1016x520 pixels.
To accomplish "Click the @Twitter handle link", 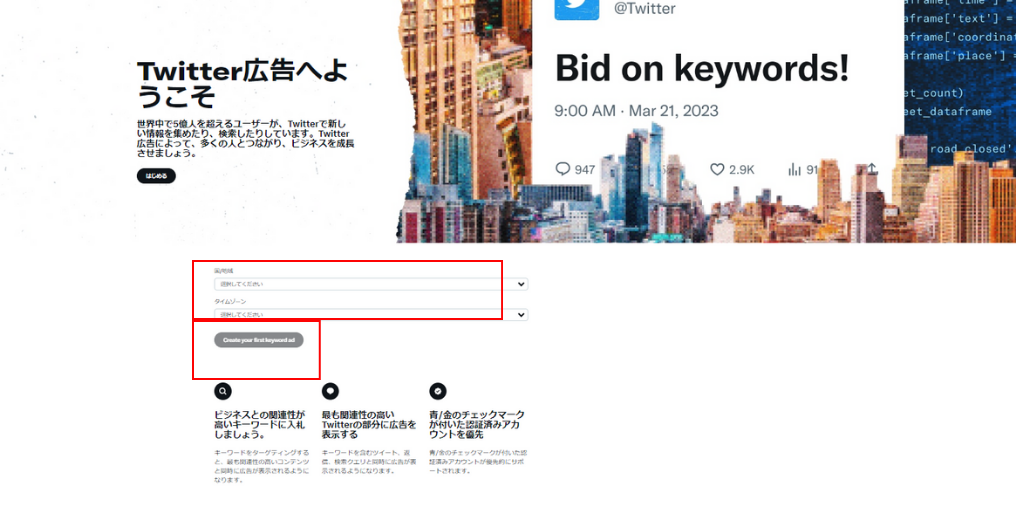I will [644, 9].
